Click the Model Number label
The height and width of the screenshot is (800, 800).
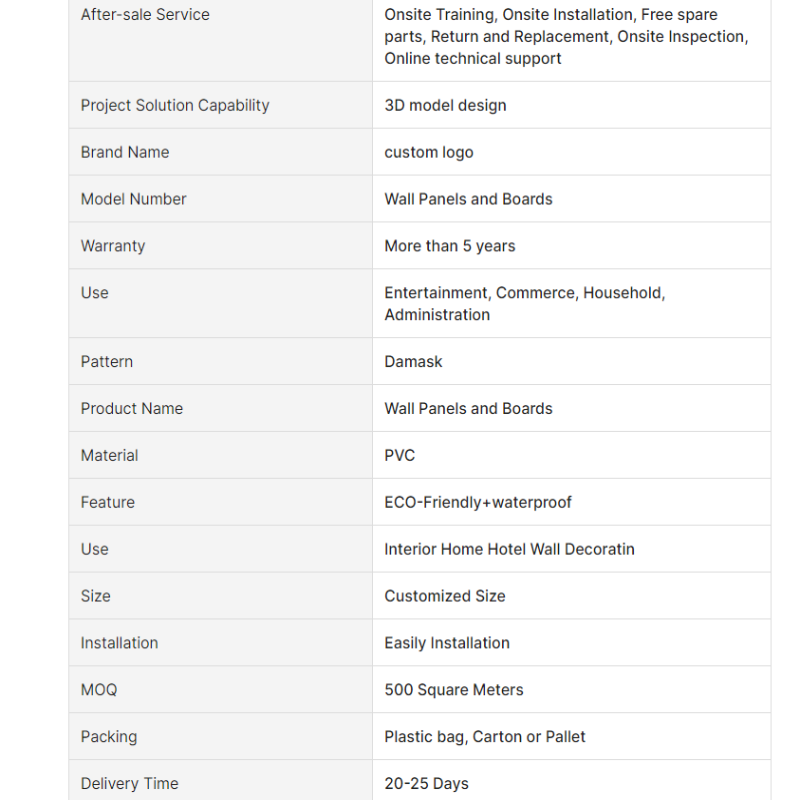pyautogui.click(x=133, y=199)
